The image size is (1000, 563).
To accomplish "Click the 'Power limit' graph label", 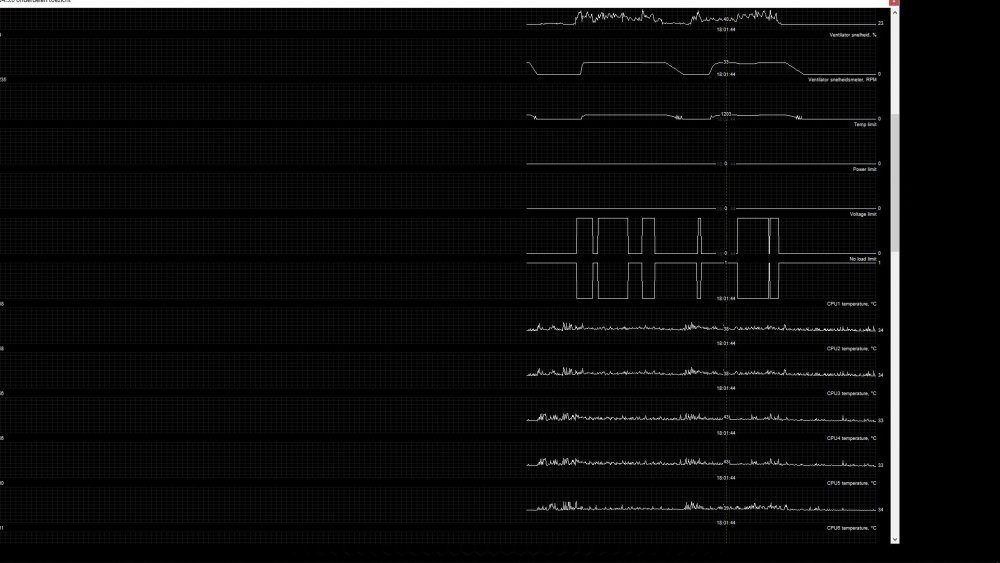I will click(864, 169).
